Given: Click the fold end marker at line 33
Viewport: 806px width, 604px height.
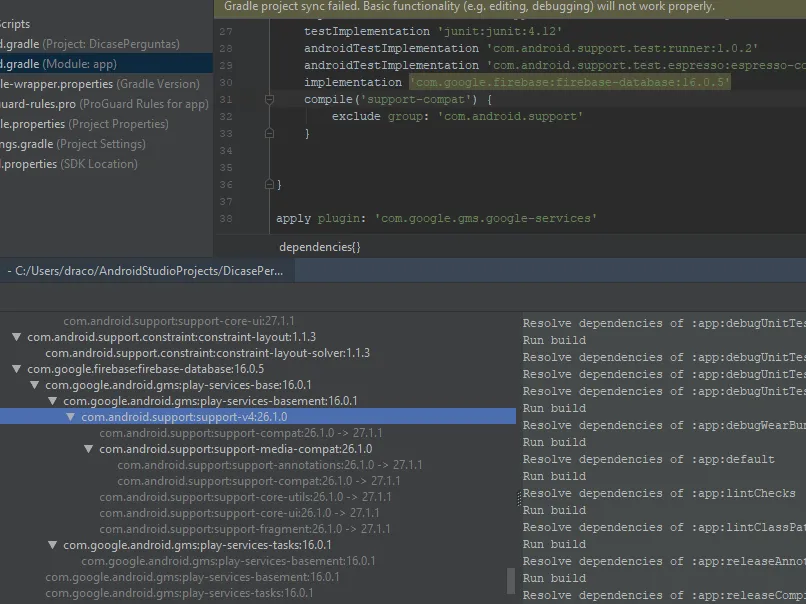Looking at the screenshot, I should (x=269, y=133).
